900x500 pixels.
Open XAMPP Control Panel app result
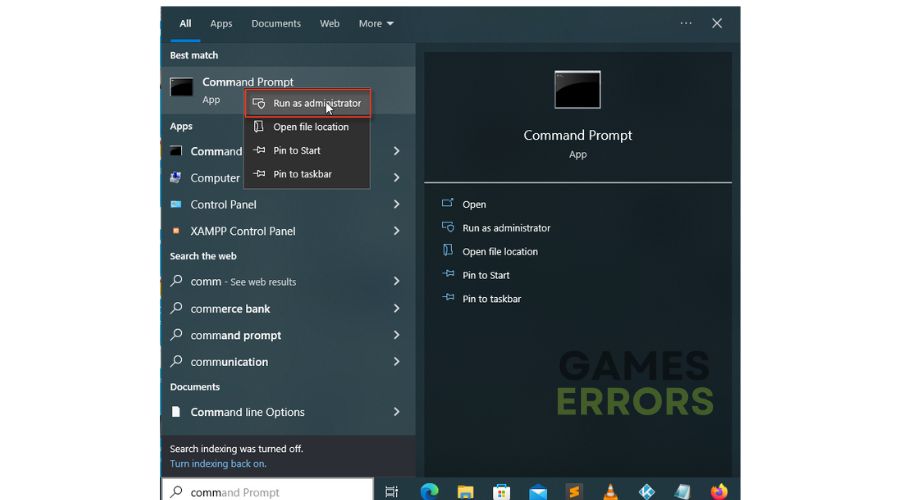(288, 231)
